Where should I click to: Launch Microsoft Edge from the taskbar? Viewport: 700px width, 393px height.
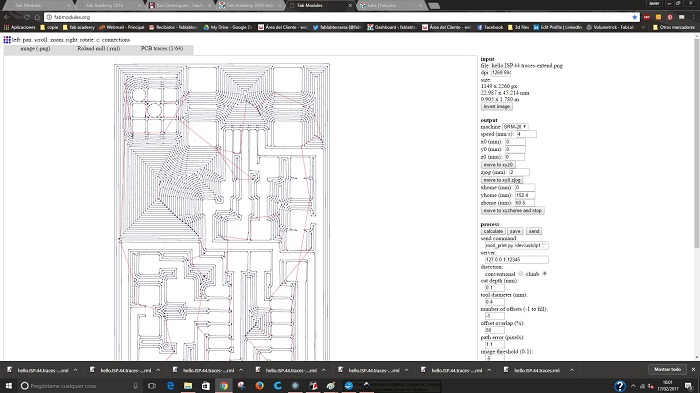[170, 385]
